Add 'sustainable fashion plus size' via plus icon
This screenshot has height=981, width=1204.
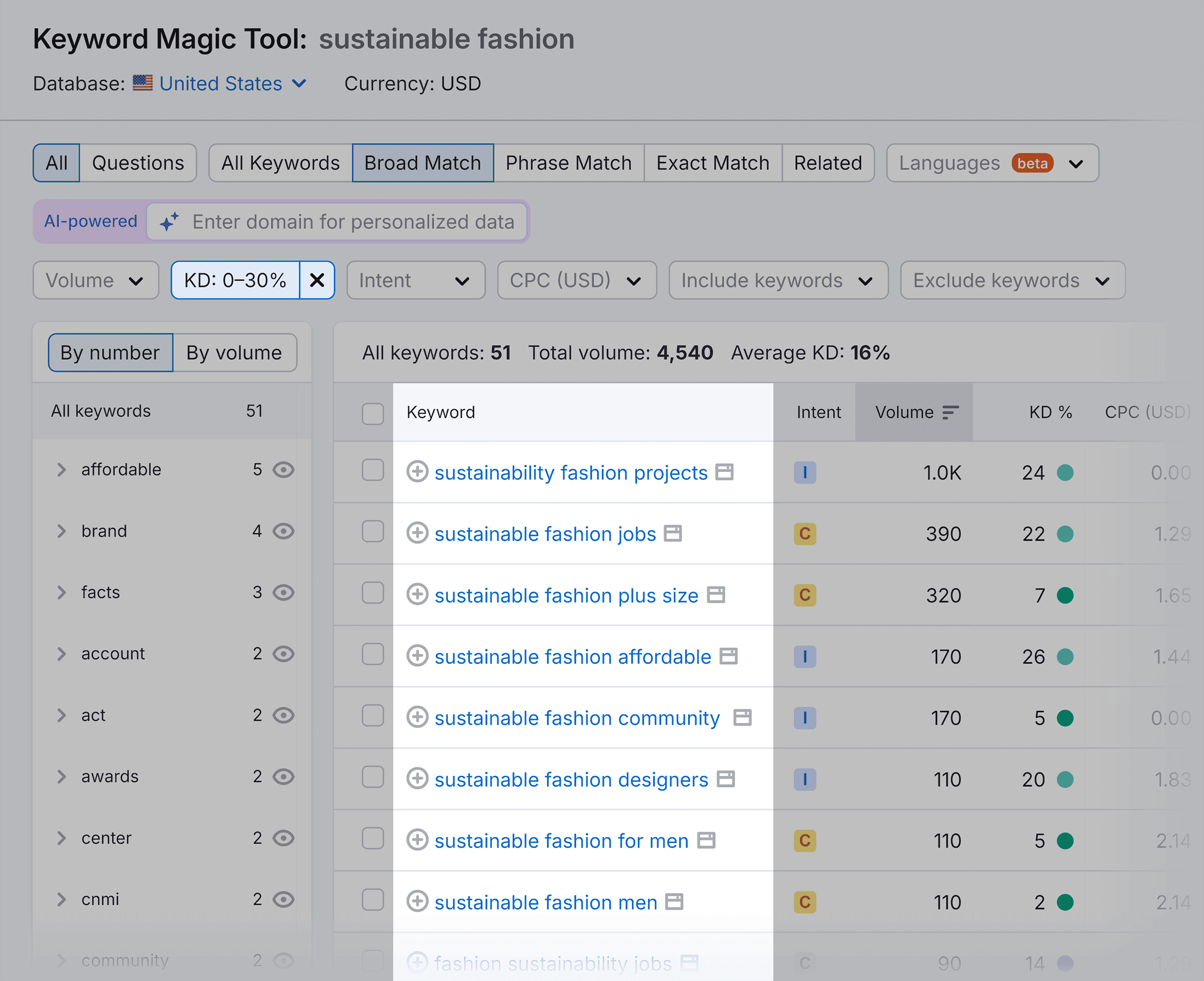pyautogui.click(x=417, y=594)
